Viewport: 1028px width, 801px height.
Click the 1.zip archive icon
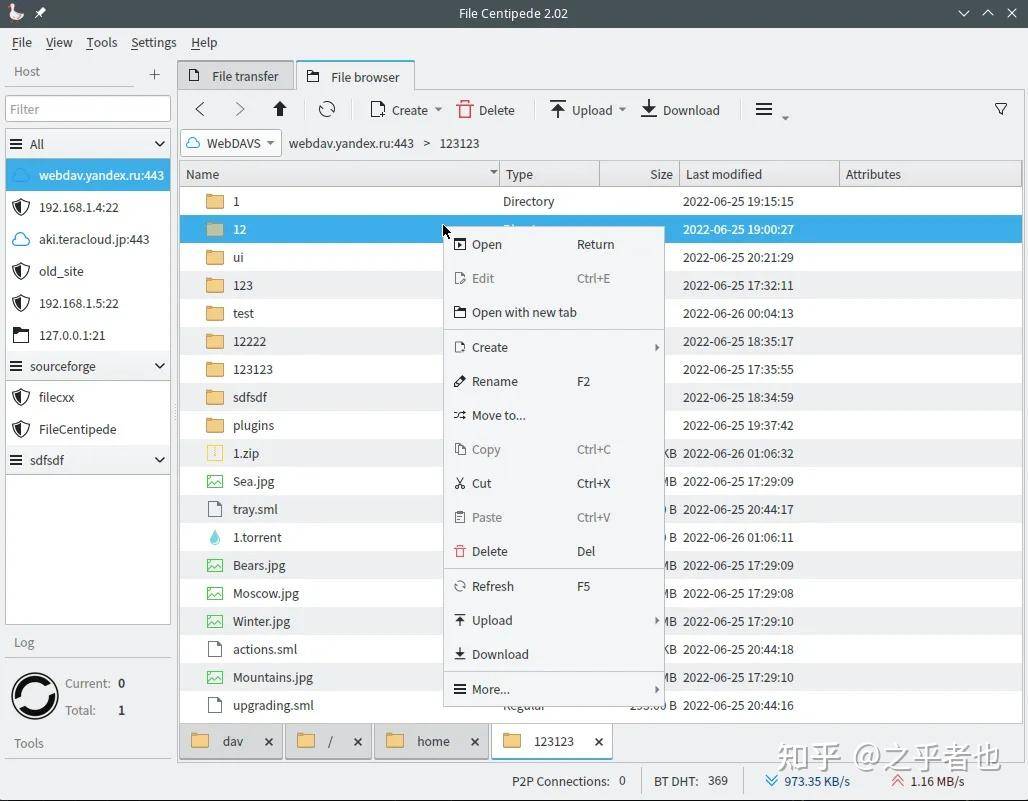(x=214, y=453)
